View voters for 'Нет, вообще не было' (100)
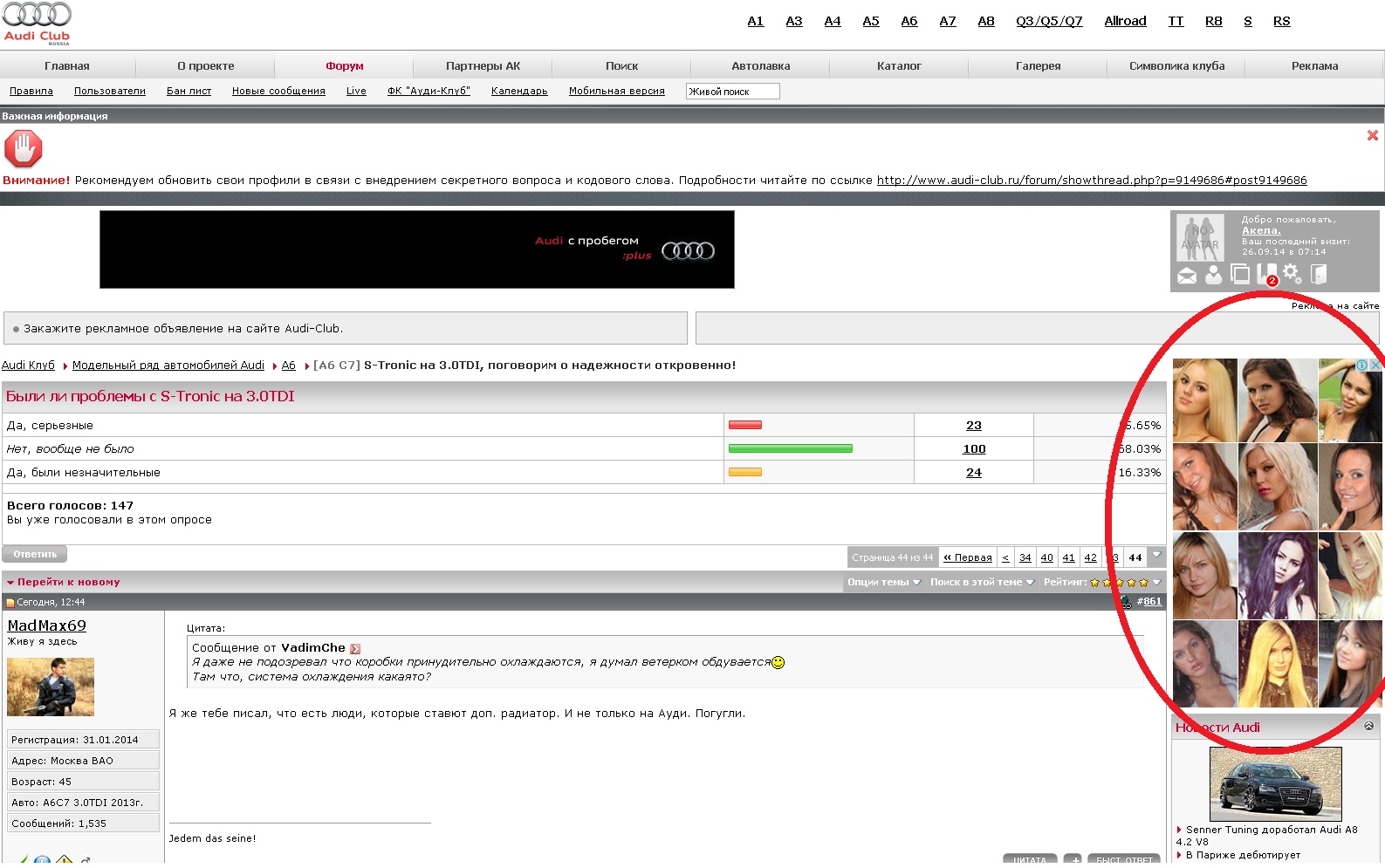This screenshot has width=1385, height=868. point(974,449)
